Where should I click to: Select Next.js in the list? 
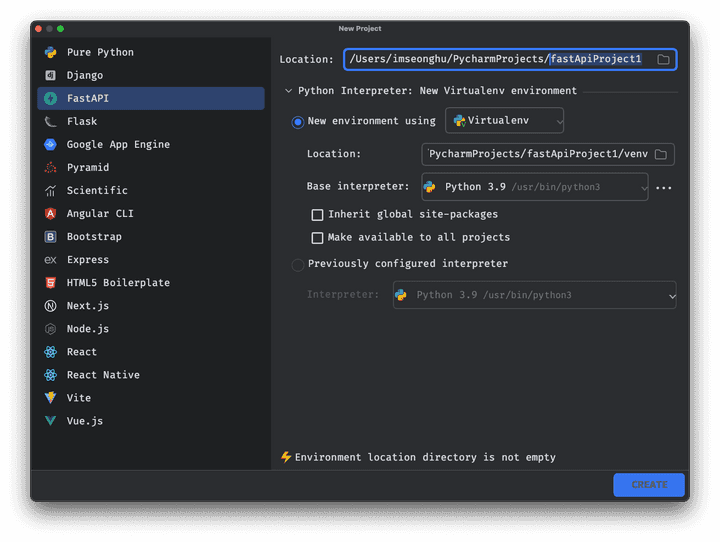tap(151, 306)
